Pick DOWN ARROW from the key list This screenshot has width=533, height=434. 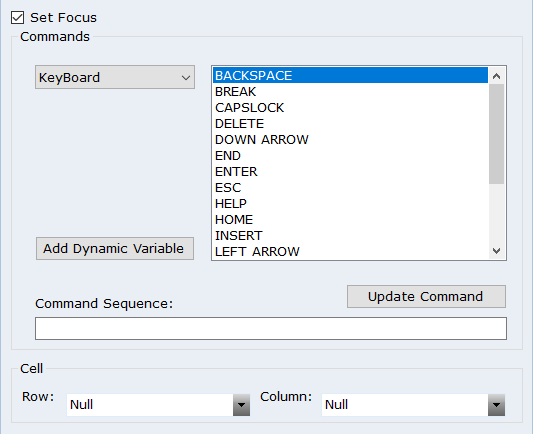[x=350, y=139]
